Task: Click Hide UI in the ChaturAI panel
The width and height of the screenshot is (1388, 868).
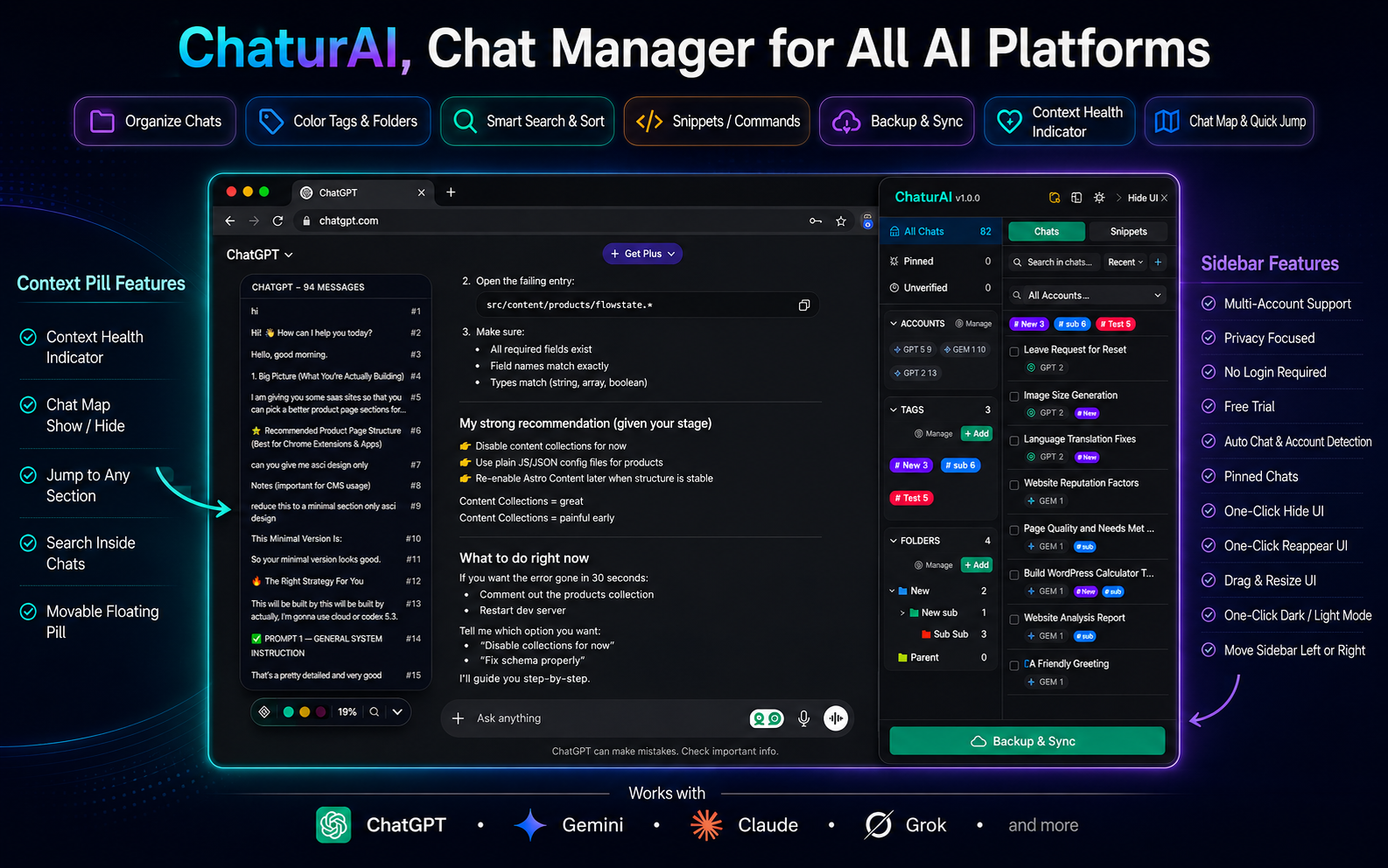Action: coord(1142,198)
